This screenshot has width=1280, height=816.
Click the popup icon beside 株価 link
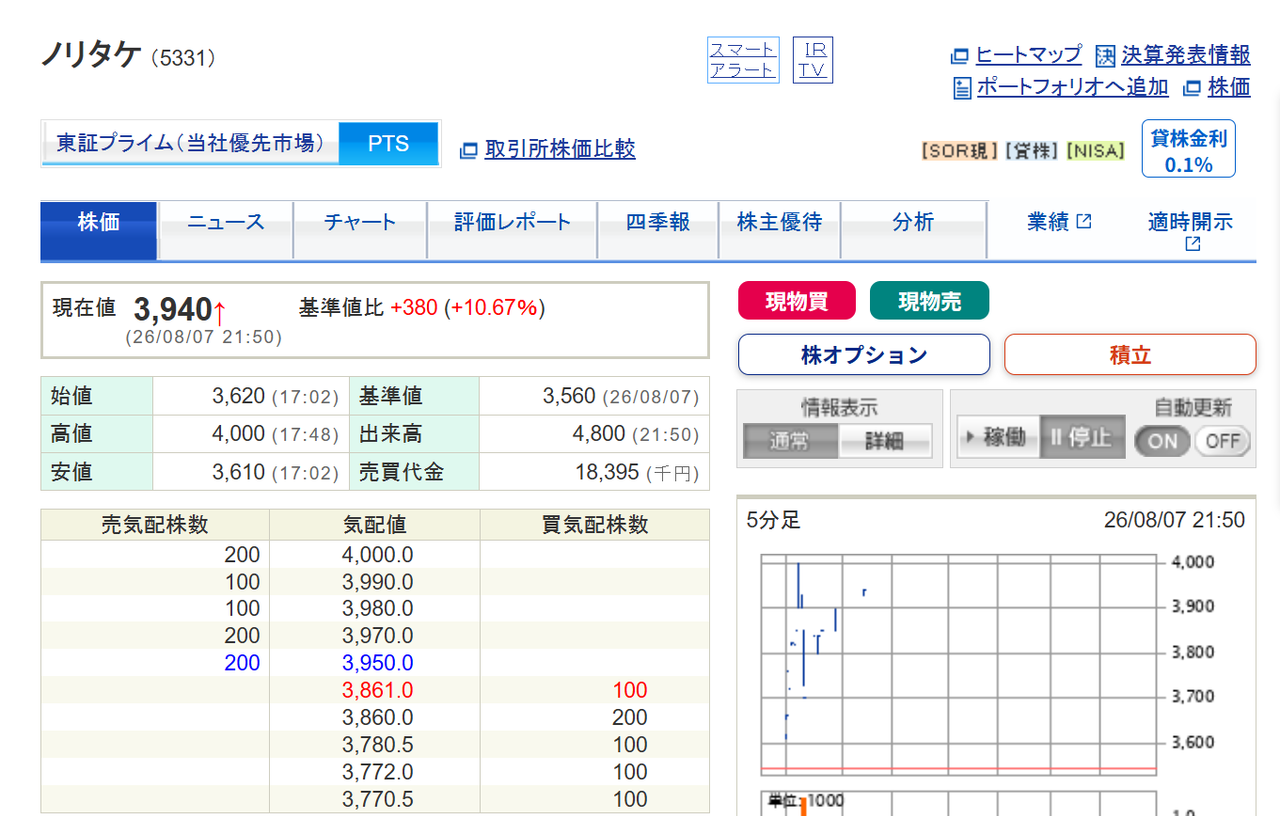[x=1191, y=88]
